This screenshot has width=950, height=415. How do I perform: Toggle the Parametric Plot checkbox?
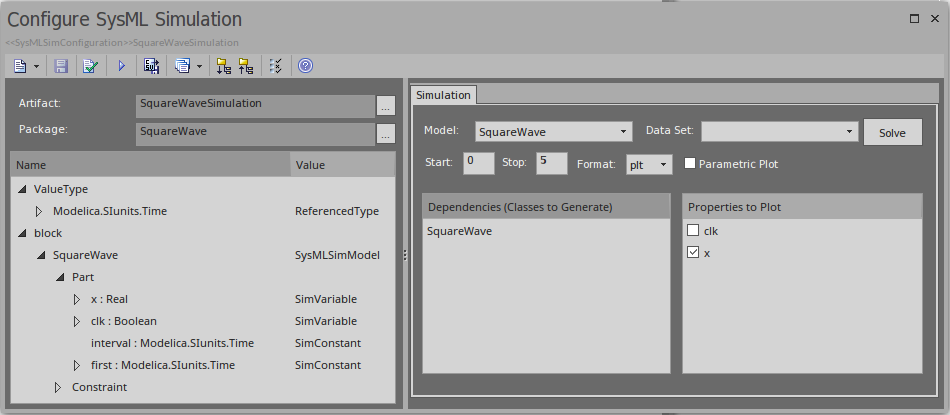690,163
